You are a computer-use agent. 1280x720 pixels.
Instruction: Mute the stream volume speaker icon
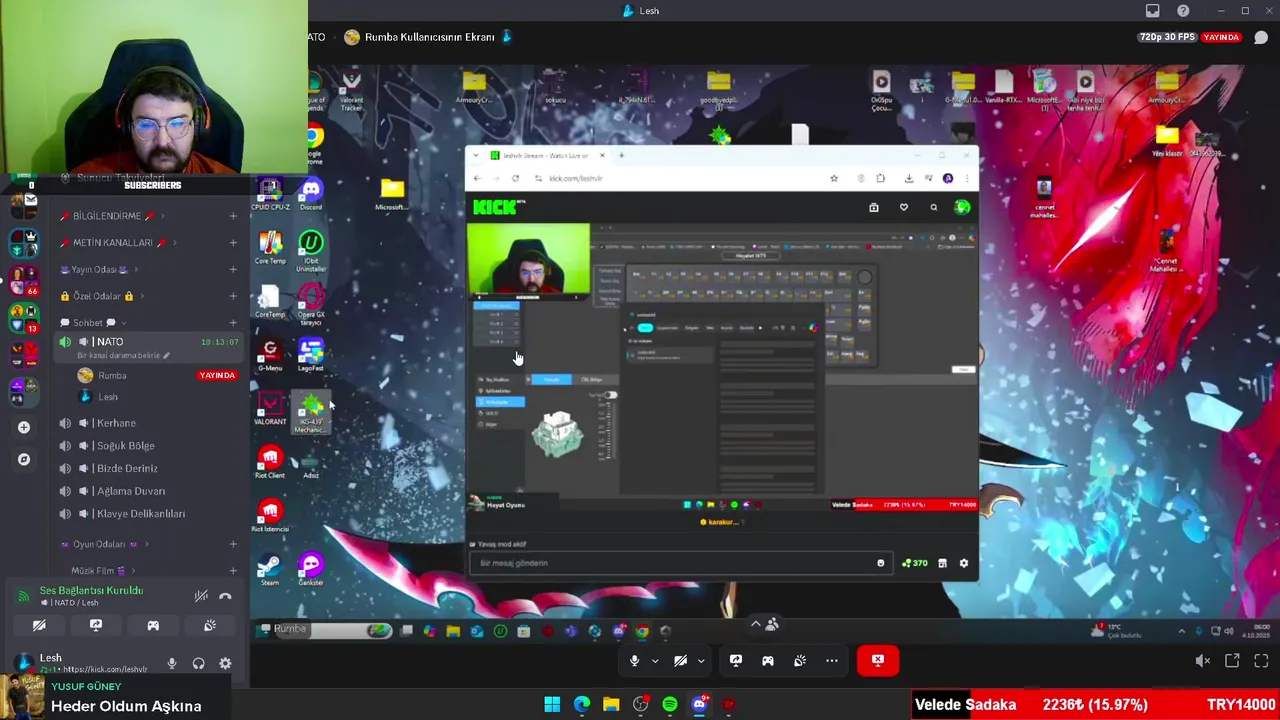[1203, 661]
